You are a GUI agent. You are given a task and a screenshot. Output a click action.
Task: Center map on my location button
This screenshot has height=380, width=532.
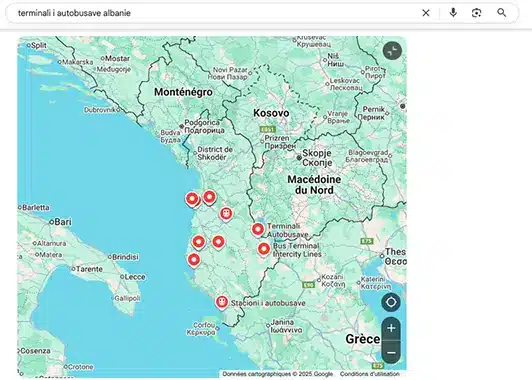pyautogui.click(x=391, y=302)
